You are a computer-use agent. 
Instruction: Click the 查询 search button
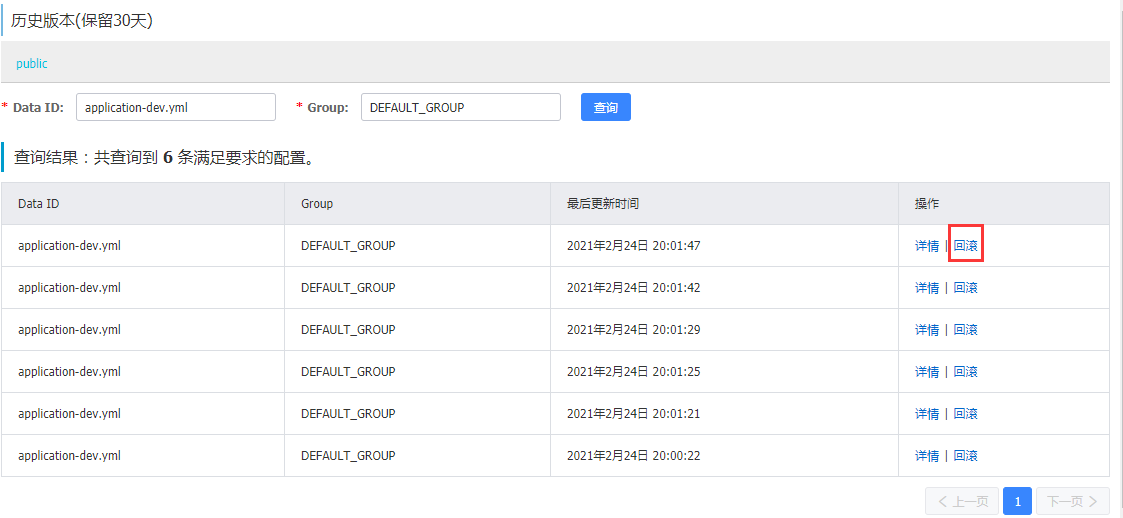point(605,107)
